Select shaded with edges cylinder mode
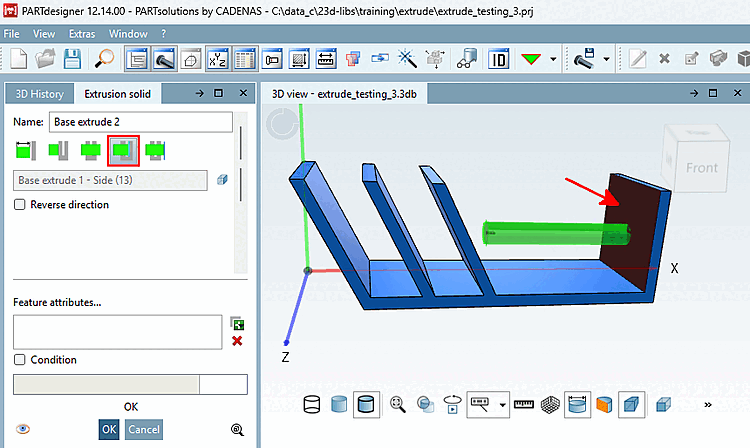750x448 pixels. pos(366,404)
